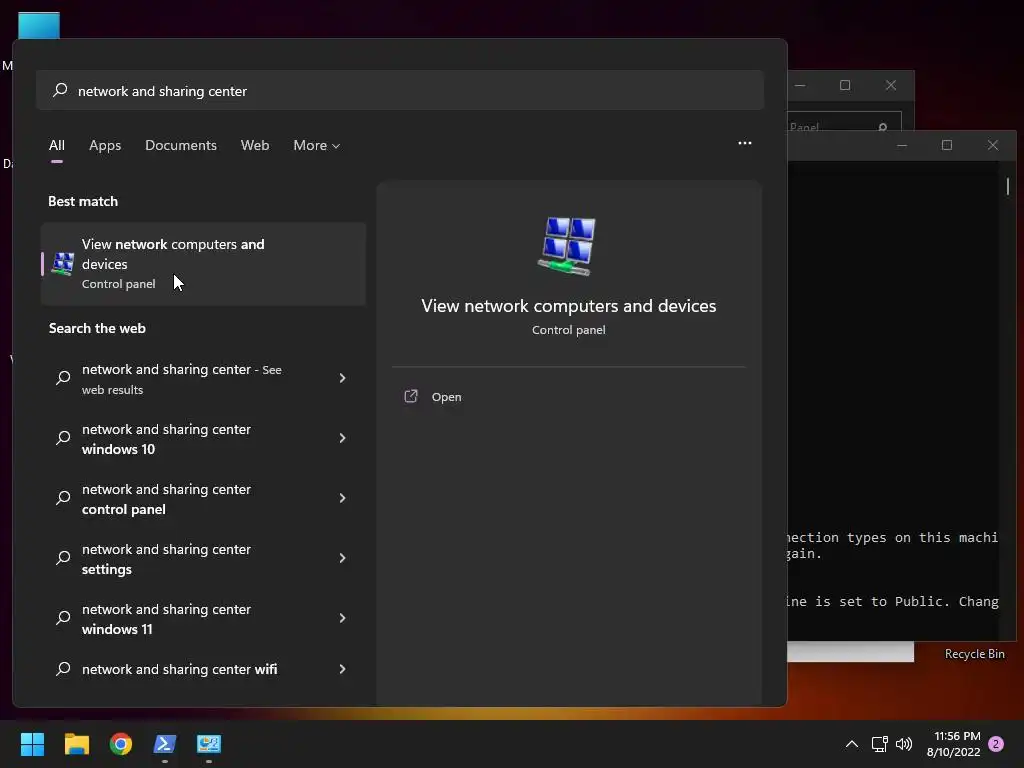The width and height of the screenshot is (1024, 768).
Task: Open Google Chrome from the taskbar
Action: coord(121,743)
